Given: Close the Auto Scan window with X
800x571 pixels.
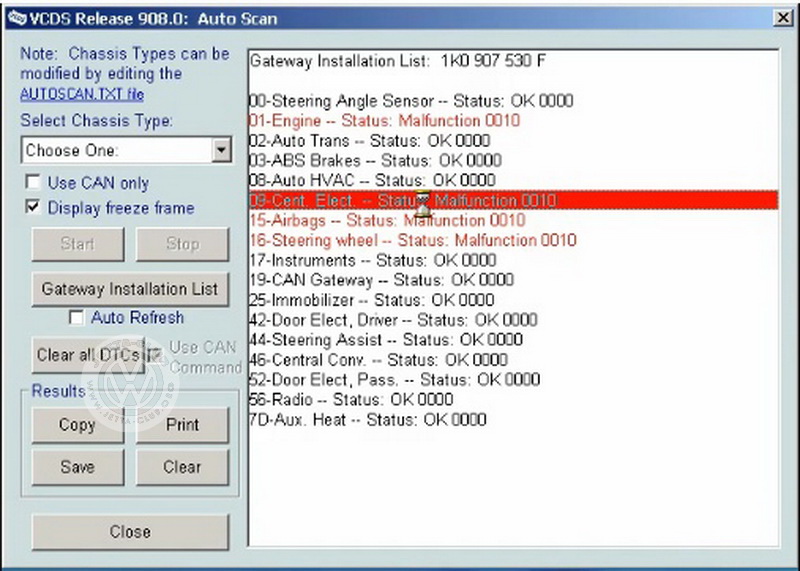Looking at the screenshot, I should pyautogui.click(x=783, y=18).
